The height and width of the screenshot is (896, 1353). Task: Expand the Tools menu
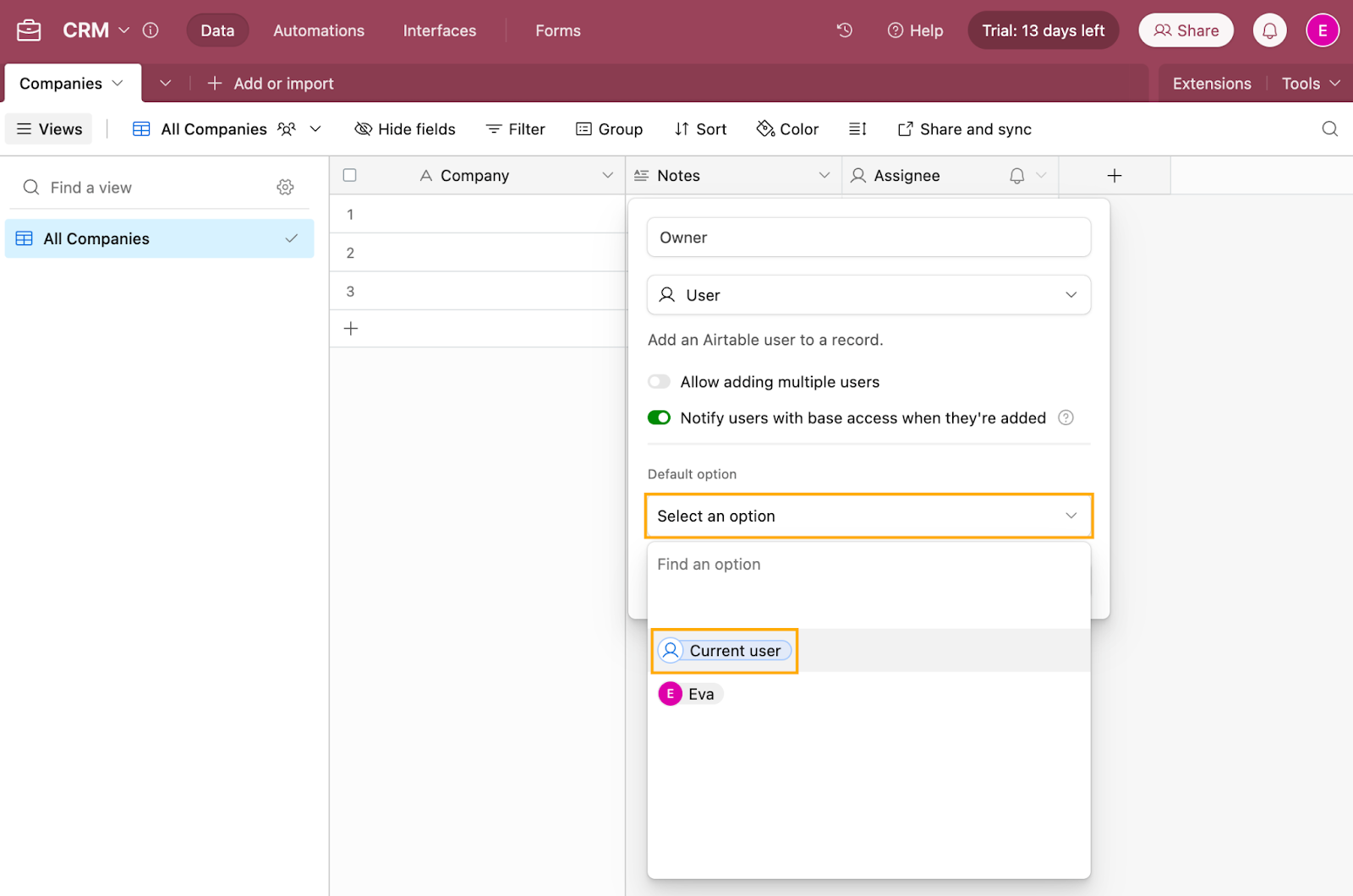[x=1311, y=84]
